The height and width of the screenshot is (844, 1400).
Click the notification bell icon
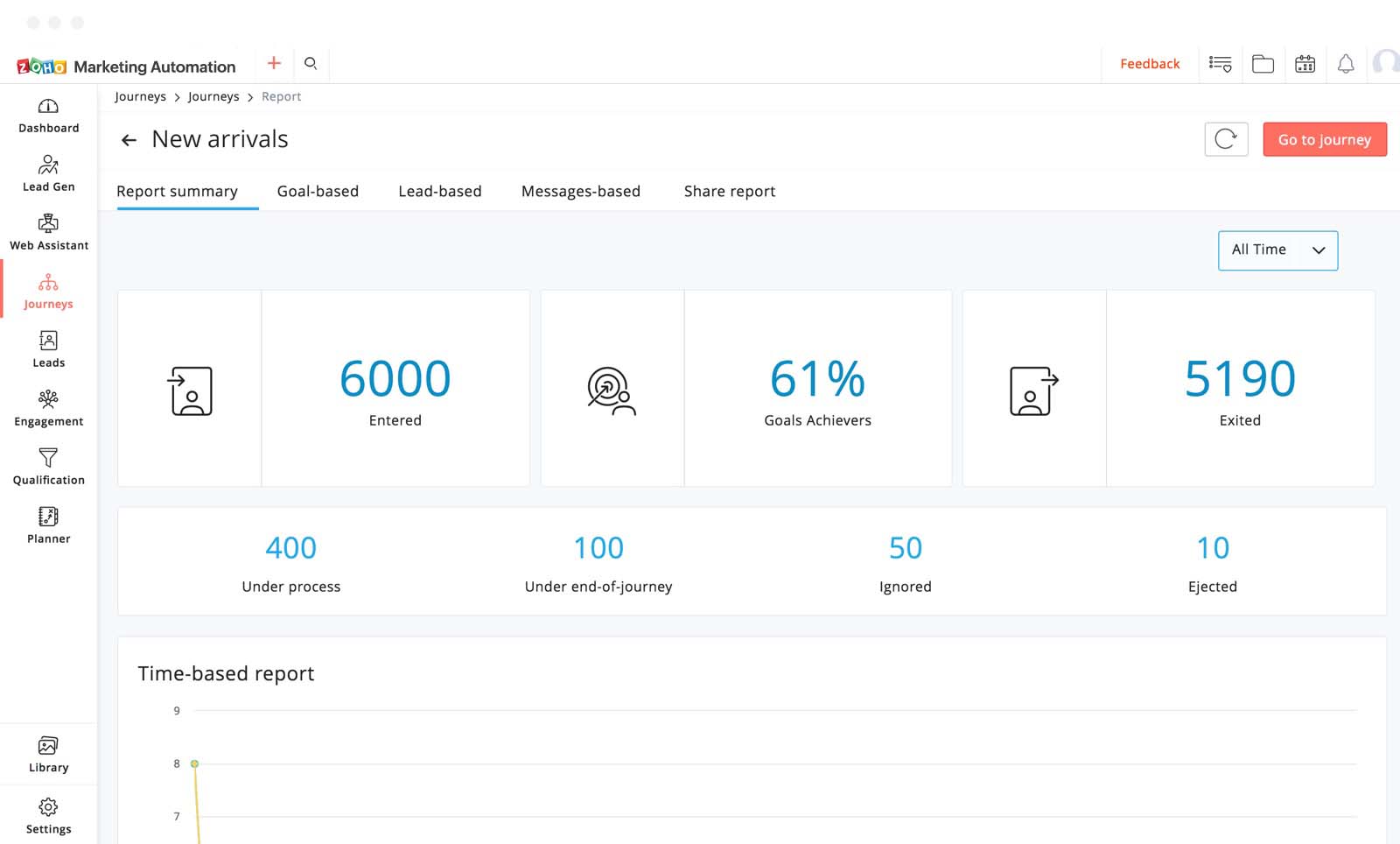(x=1346, y=64)
